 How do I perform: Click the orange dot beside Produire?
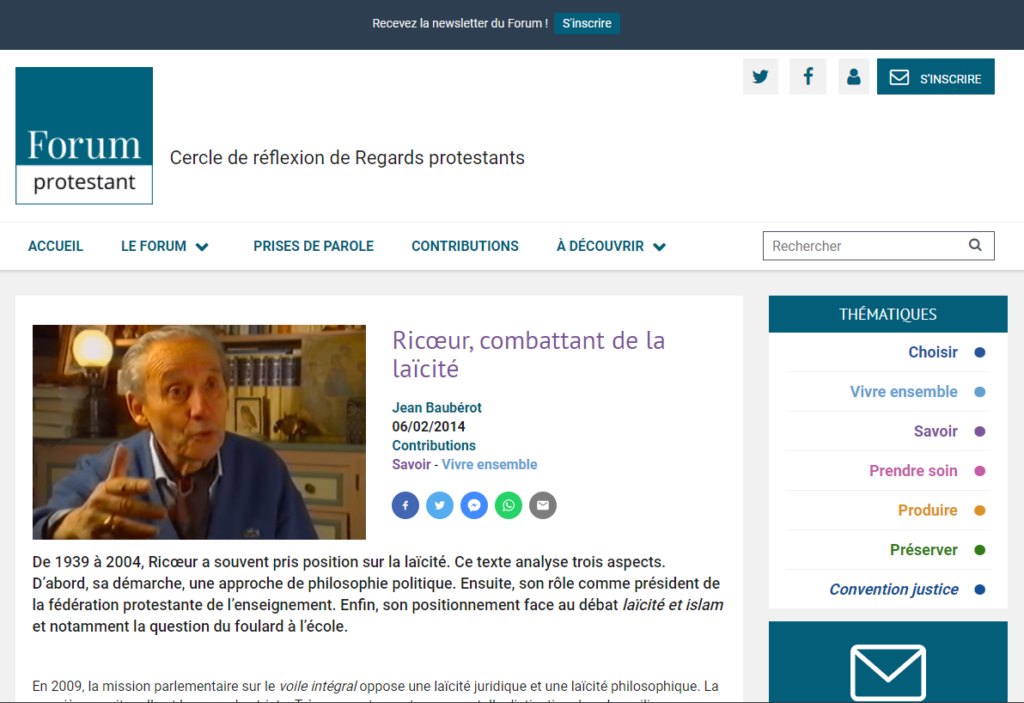pos(980,510)
